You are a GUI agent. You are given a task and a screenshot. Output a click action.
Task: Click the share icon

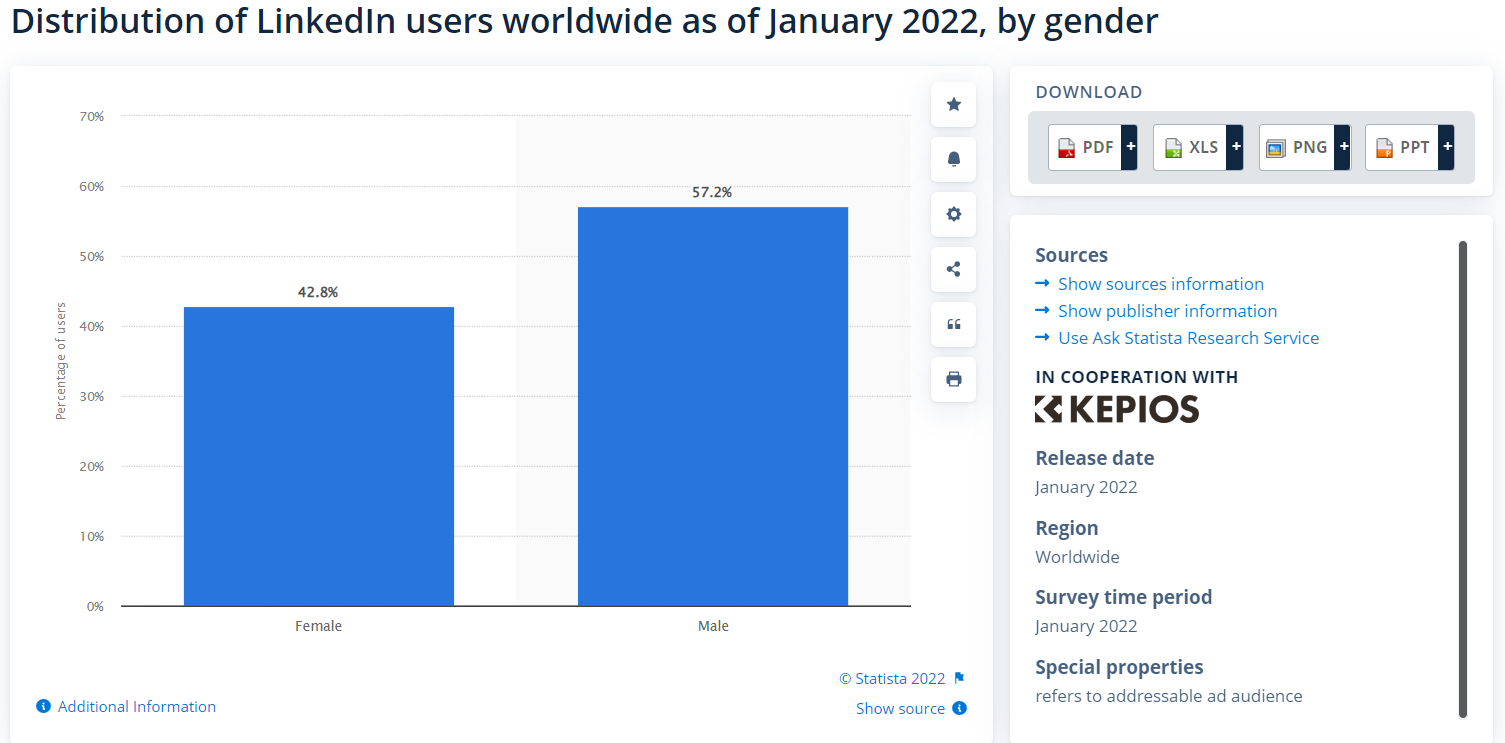coord(953,269)
